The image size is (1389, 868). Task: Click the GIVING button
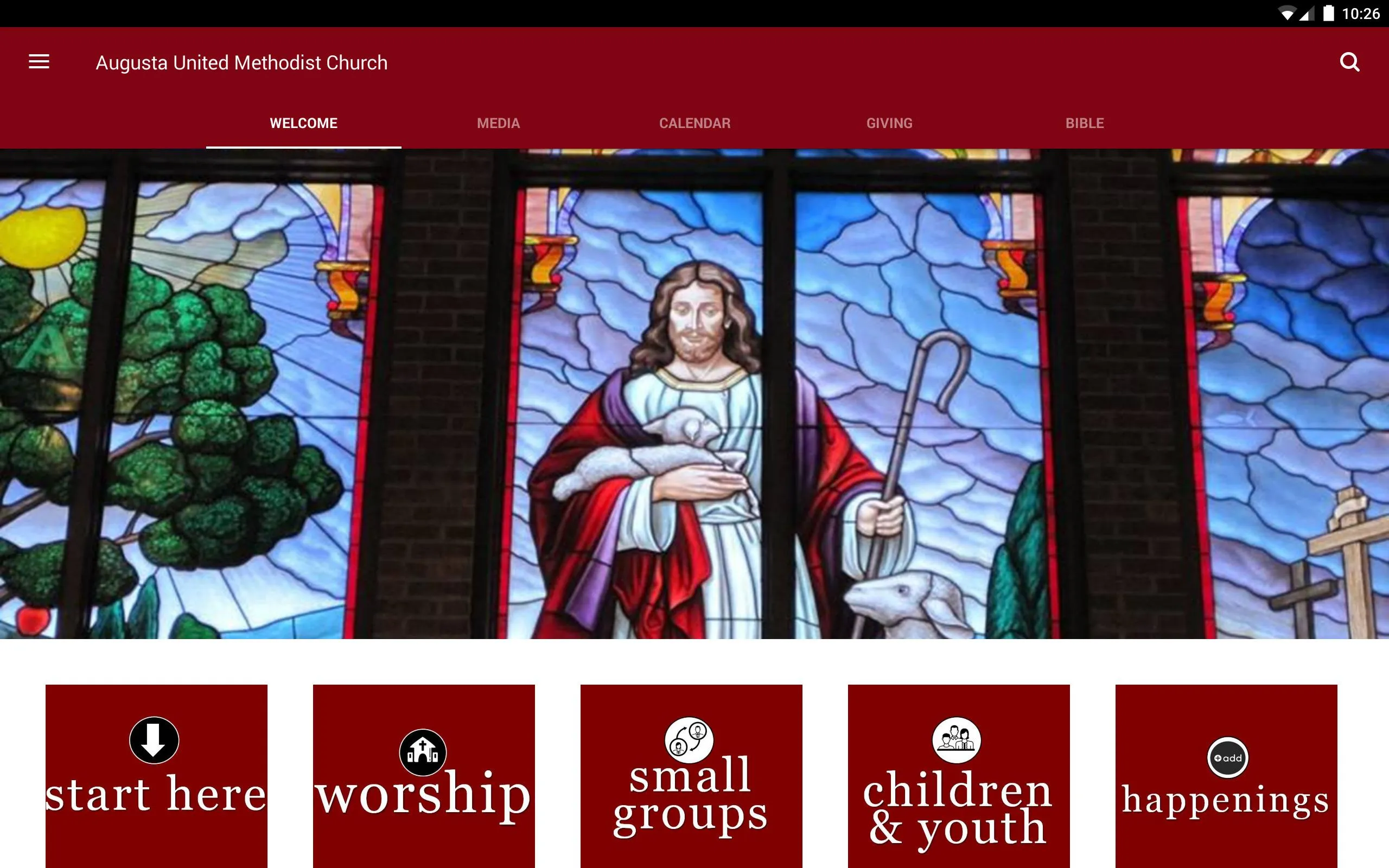coord(889,124)
